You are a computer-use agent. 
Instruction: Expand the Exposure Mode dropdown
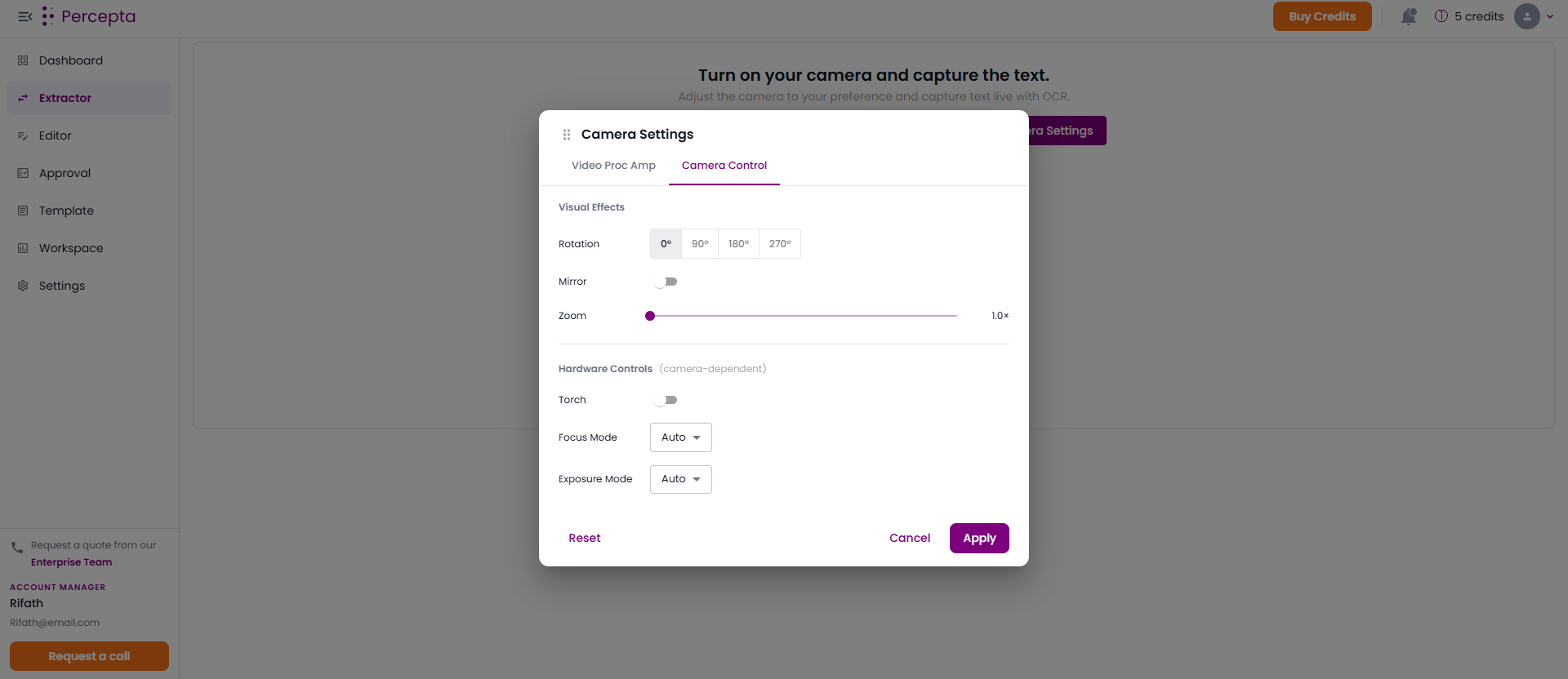(681, 479)
